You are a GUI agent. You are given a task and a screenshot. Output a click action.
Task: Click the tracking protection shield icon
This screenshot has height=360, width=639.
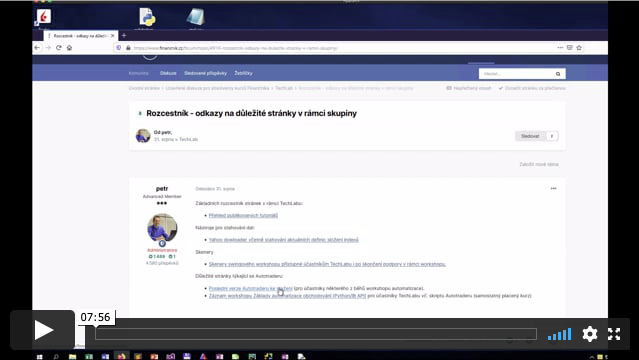119,48
